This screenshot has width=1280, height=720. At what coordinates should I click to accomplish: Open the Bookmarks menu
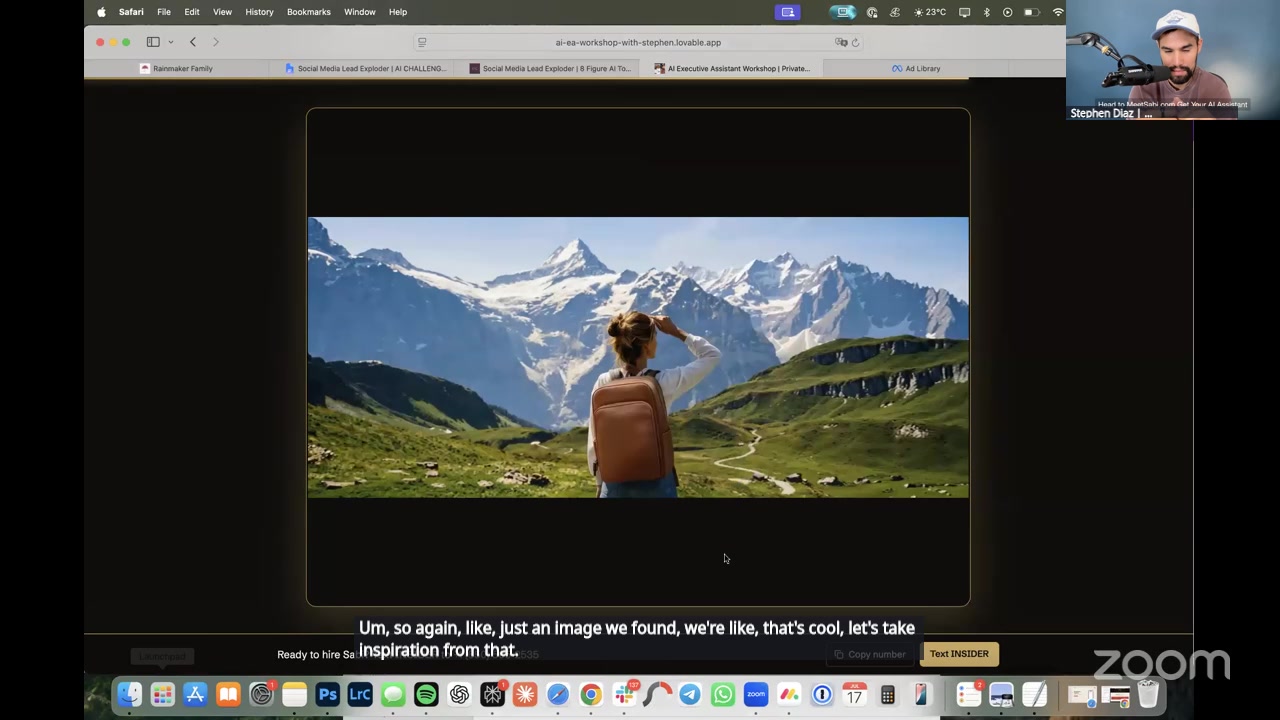tap(309, 12)
